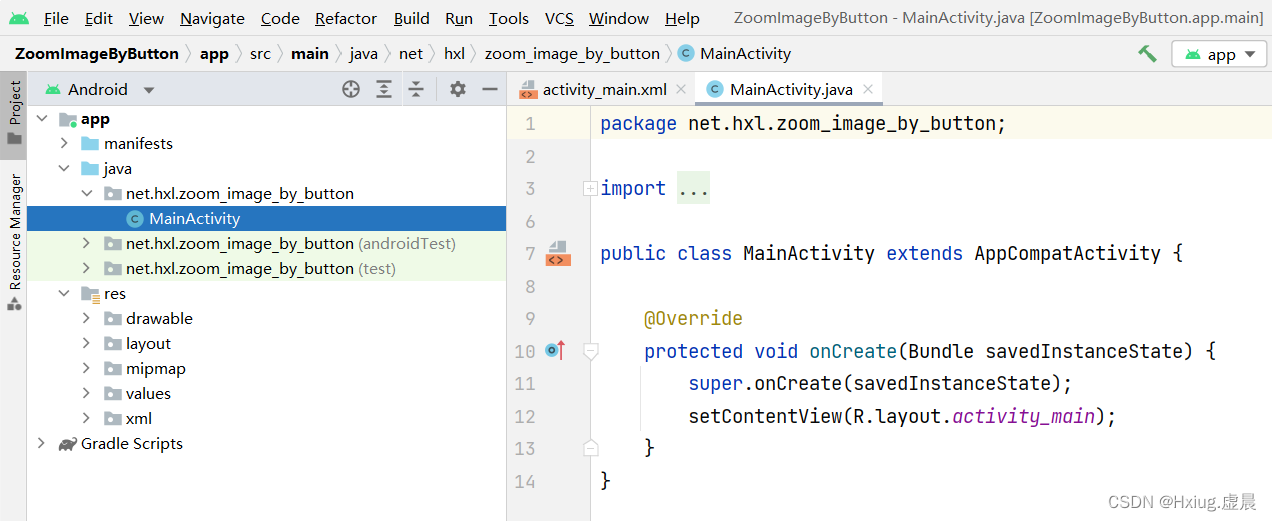Expand the values folder
Image resolution: width=1272 pixels, height=521 pixels.
86,394
